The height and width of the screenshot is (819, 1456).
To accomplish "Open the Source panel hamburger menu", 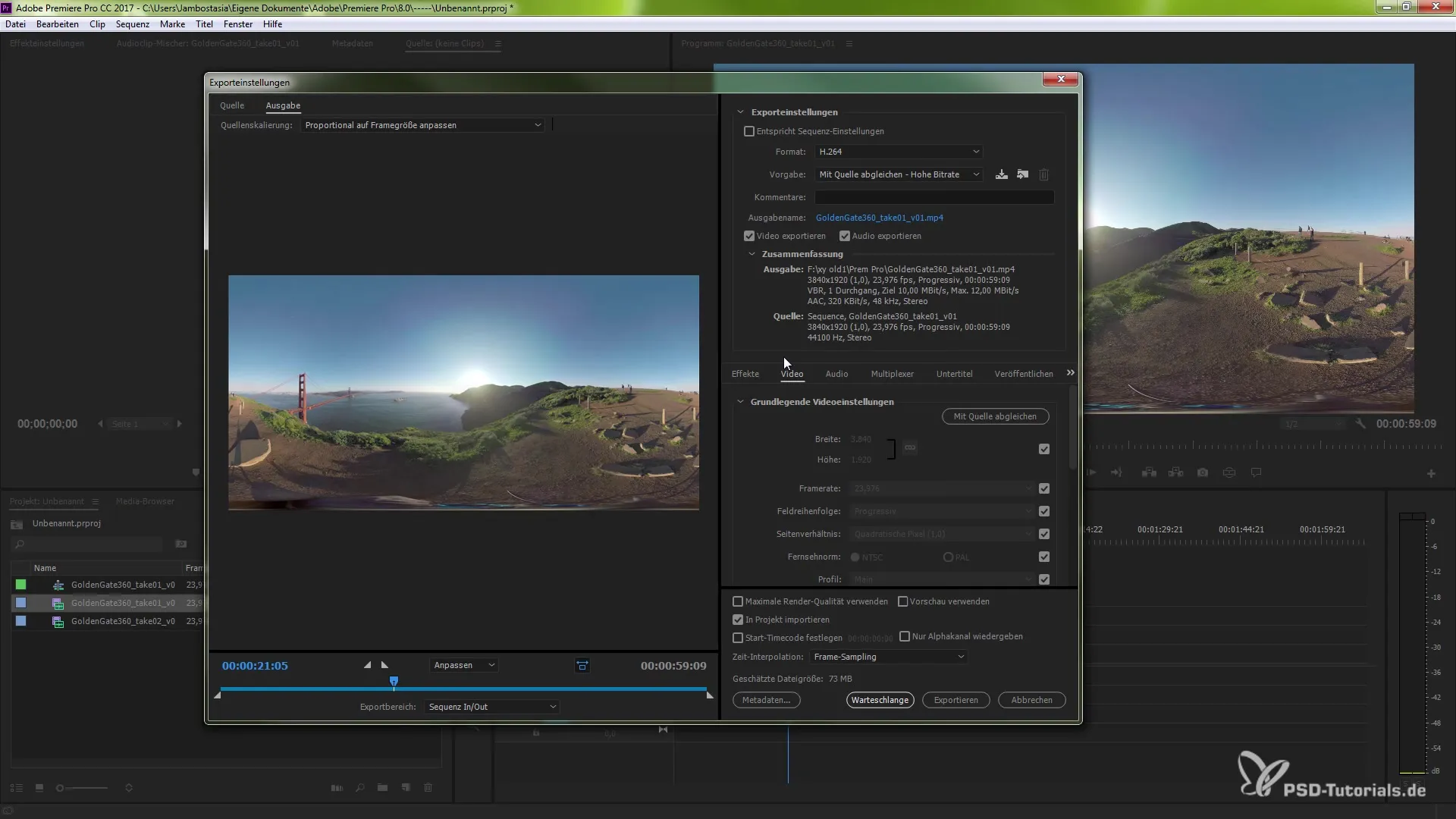I will (498, 43).
